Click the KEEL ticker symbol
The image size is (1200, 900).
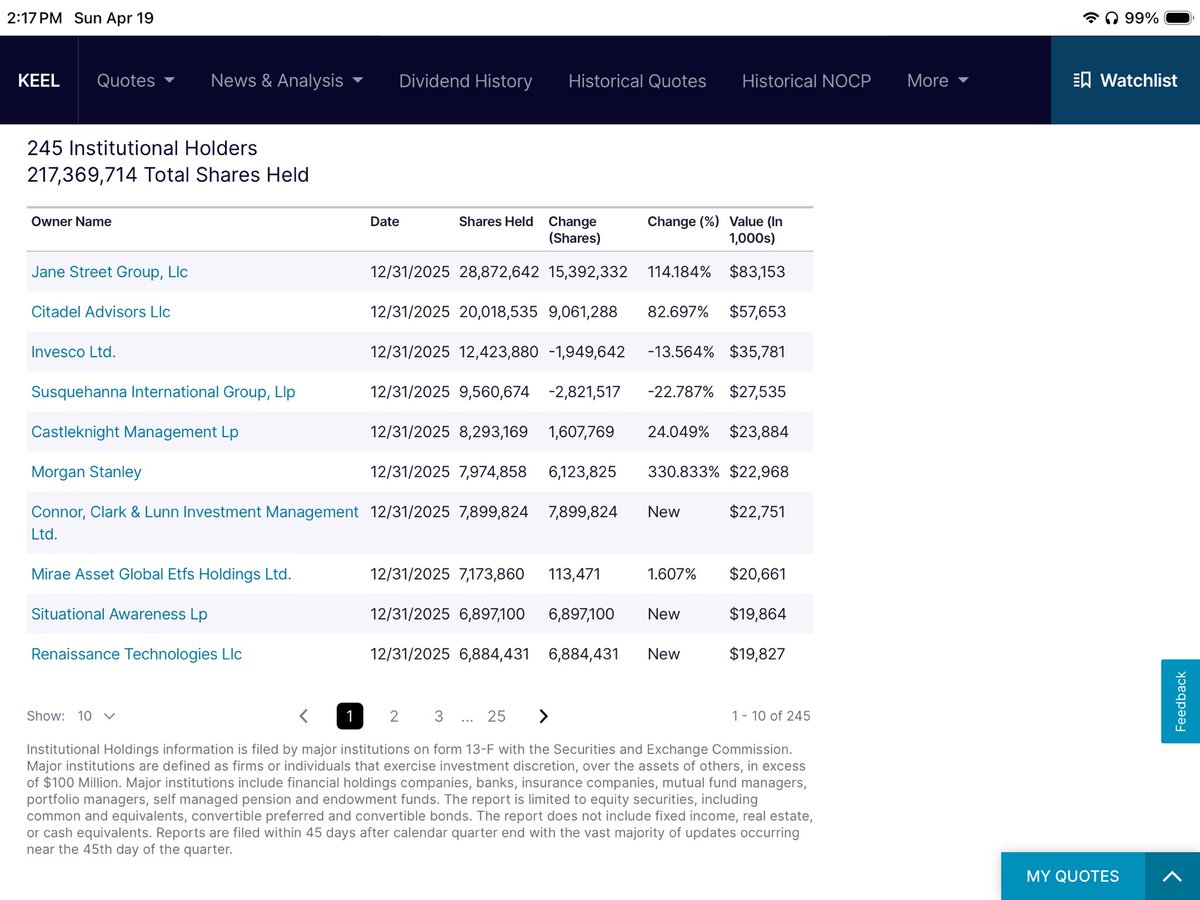[x=39, y=81]
